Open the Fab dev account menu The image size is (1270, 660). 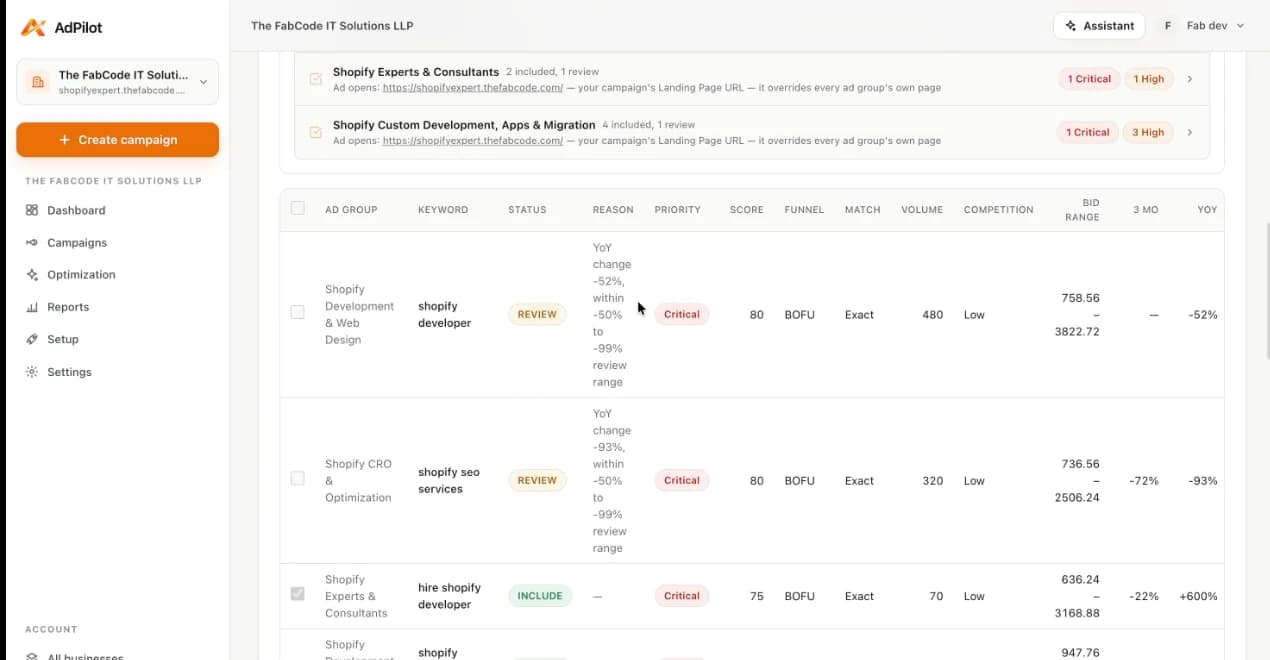click(x=1203, y=26)
